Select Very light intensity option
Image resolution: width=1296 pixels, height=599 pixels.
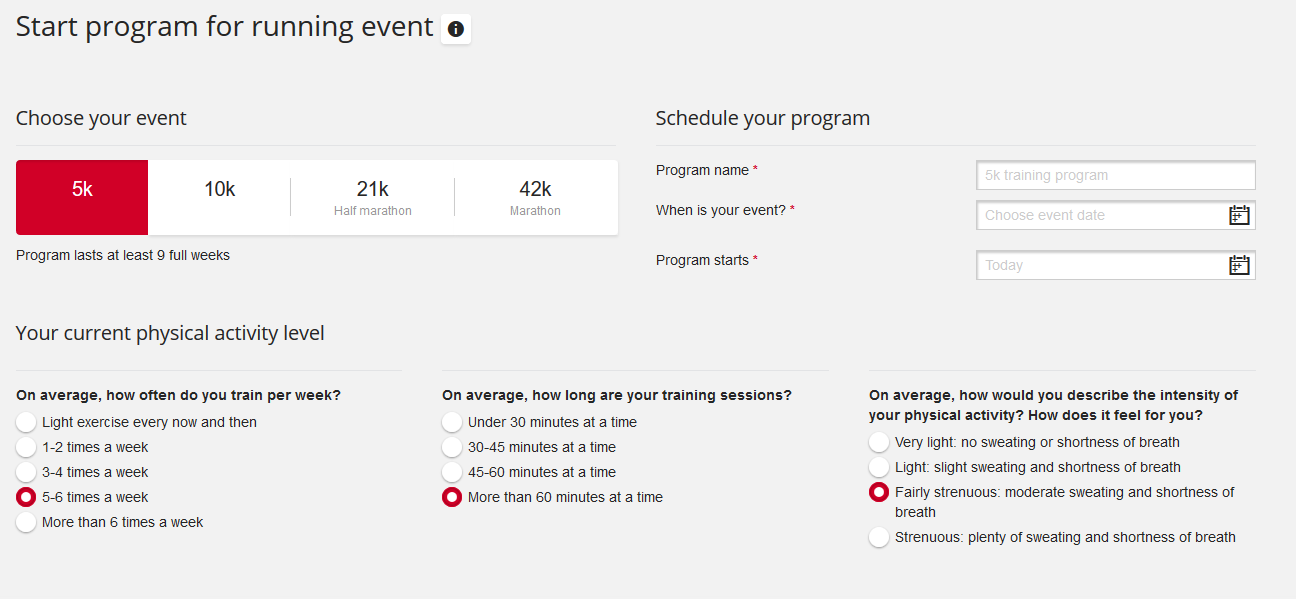point(879,442)
